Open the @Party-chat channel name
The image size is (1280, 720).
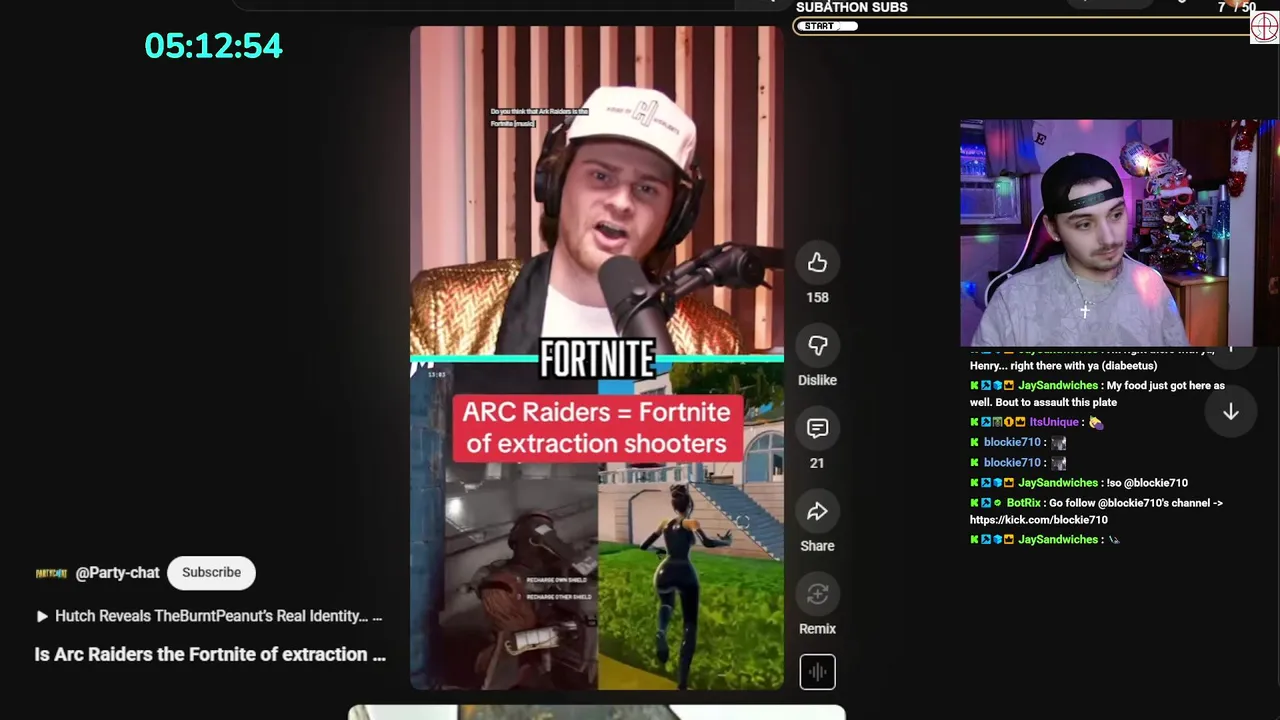[117, 573]
